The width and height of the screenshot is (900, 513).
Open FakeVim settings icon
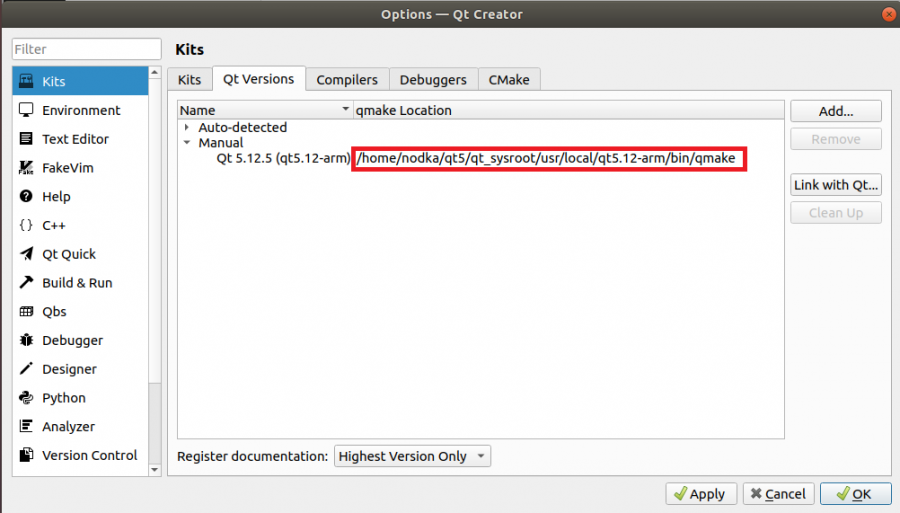pos(26,168)
